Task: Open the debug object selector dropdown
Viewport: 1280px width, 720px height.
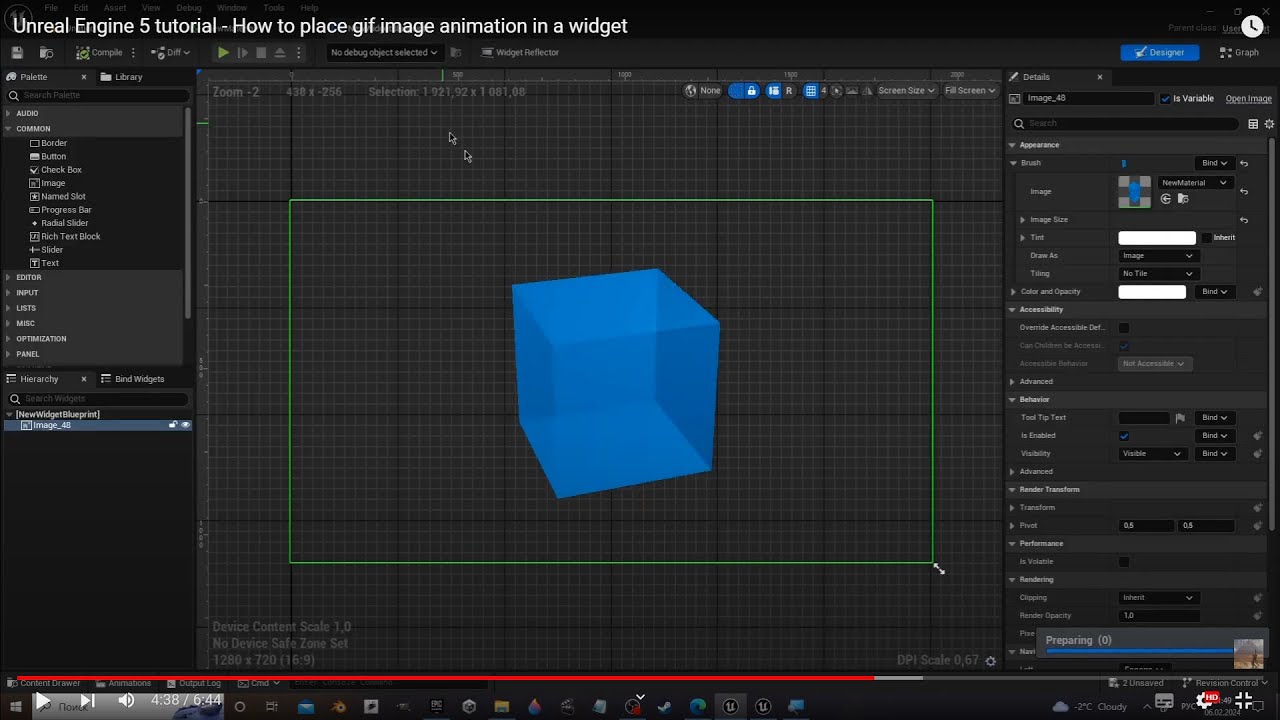Action: point(383,52)
